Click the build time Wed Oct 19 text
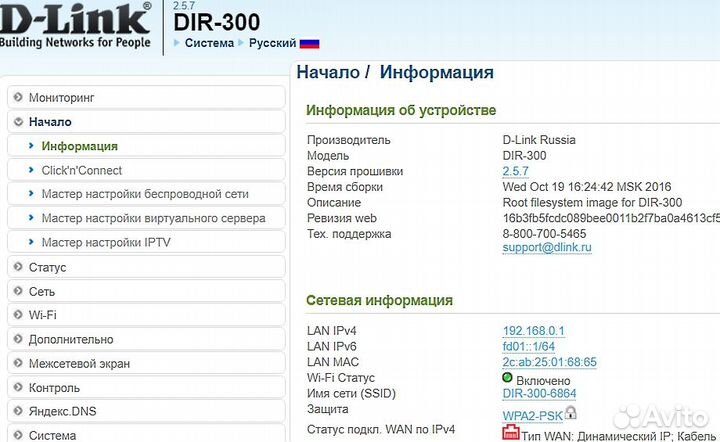The image size is (720, 442). 587,187
